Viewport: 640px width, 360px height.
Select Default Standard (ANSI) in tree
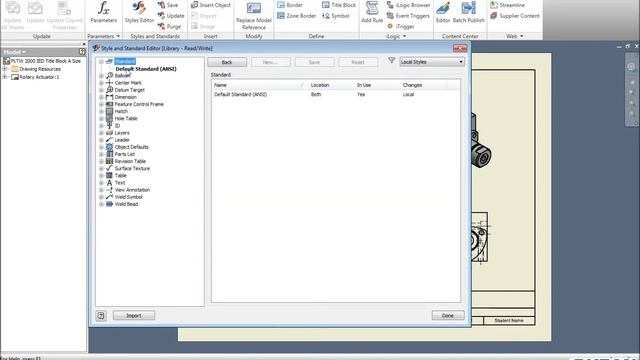tap(146, 69)
